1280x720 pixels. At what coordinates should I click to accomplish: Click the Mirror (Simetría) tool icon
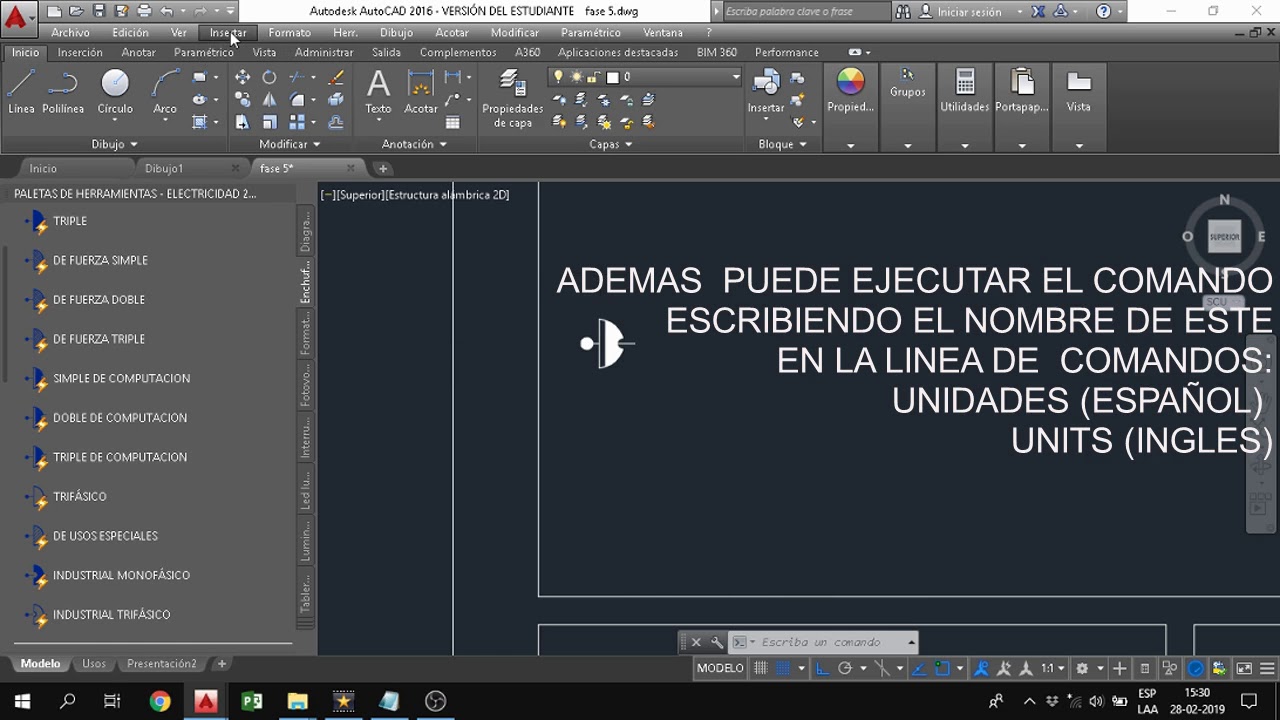pos(269,99)
